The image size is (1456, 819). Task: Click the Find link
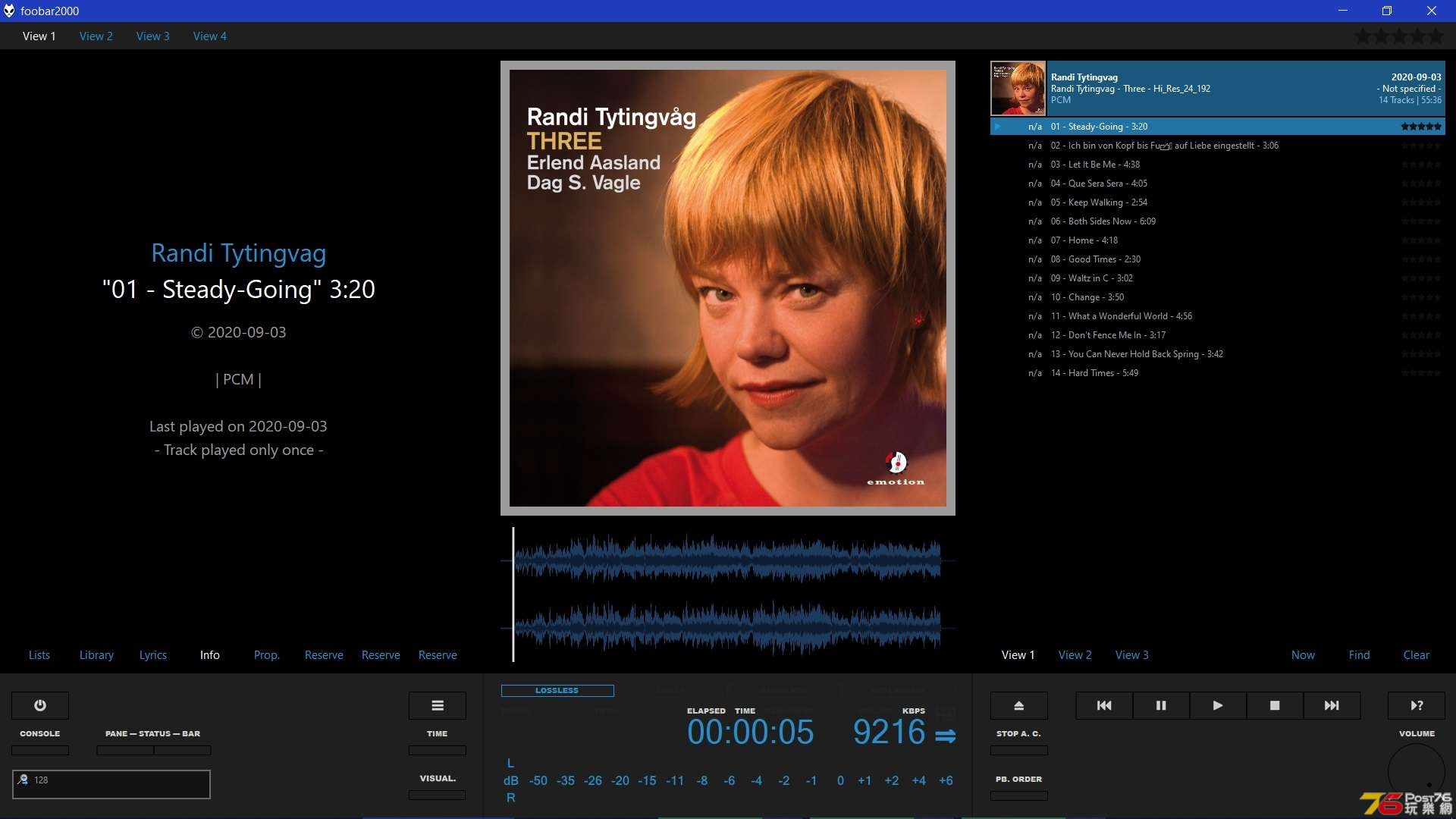click(1360, 654)
